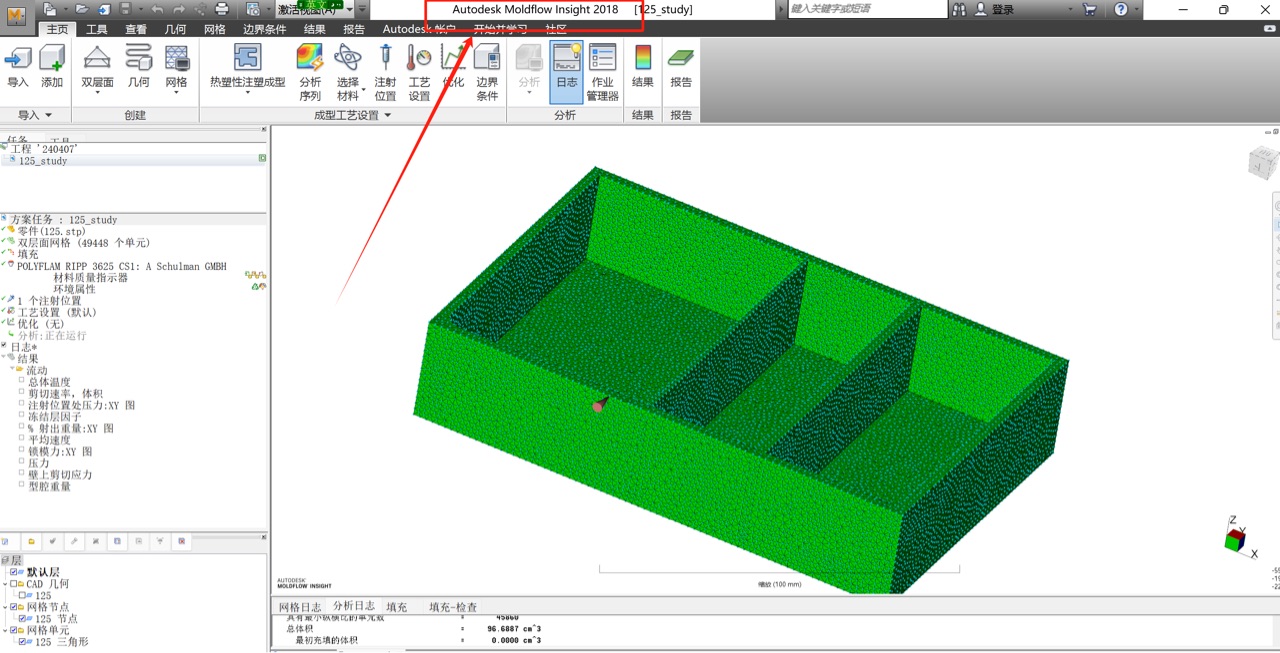This screenshot has width=1280, height=653.
Task: Switch to the 填充-检查 log tab
Action: coord(453,607)
